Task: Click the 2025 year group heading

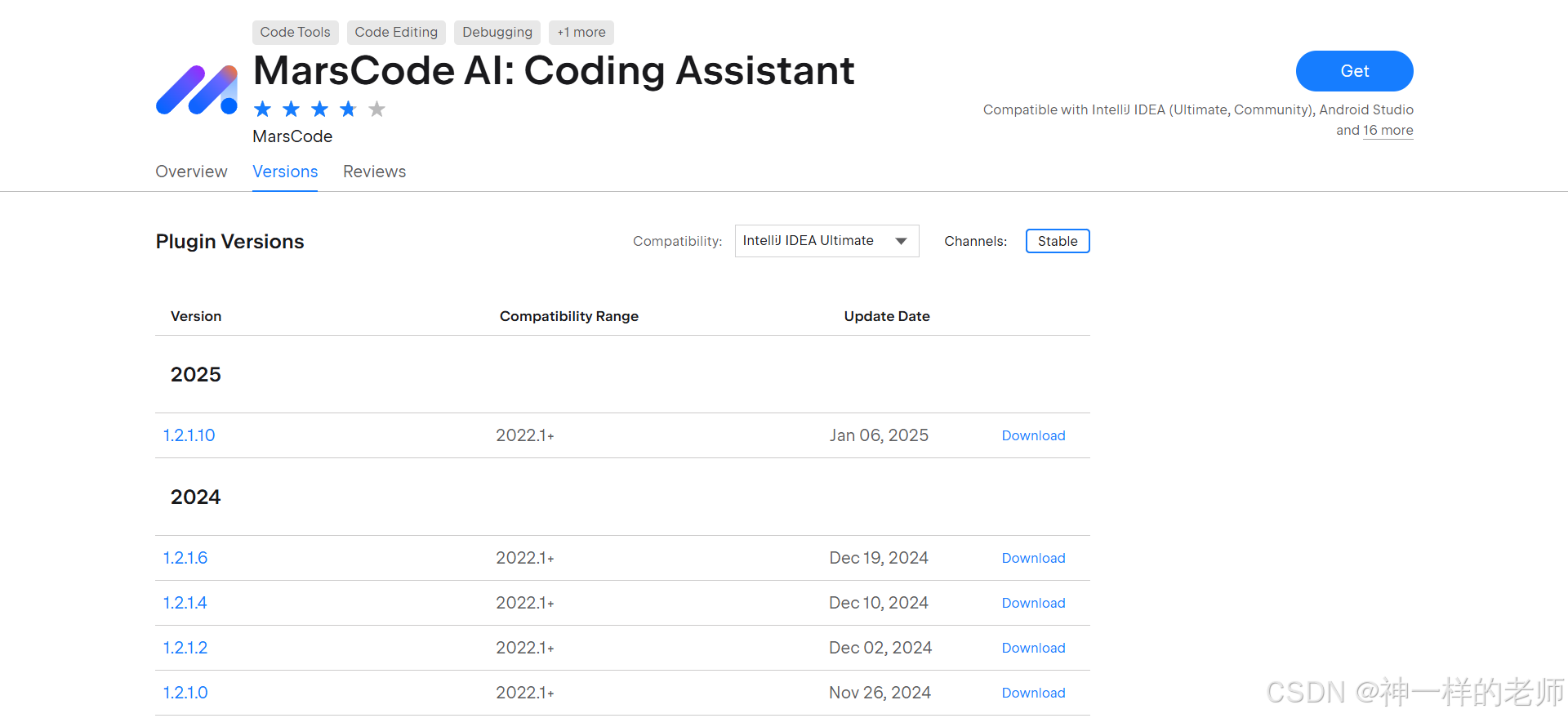Action: click(x=196, y=374)
